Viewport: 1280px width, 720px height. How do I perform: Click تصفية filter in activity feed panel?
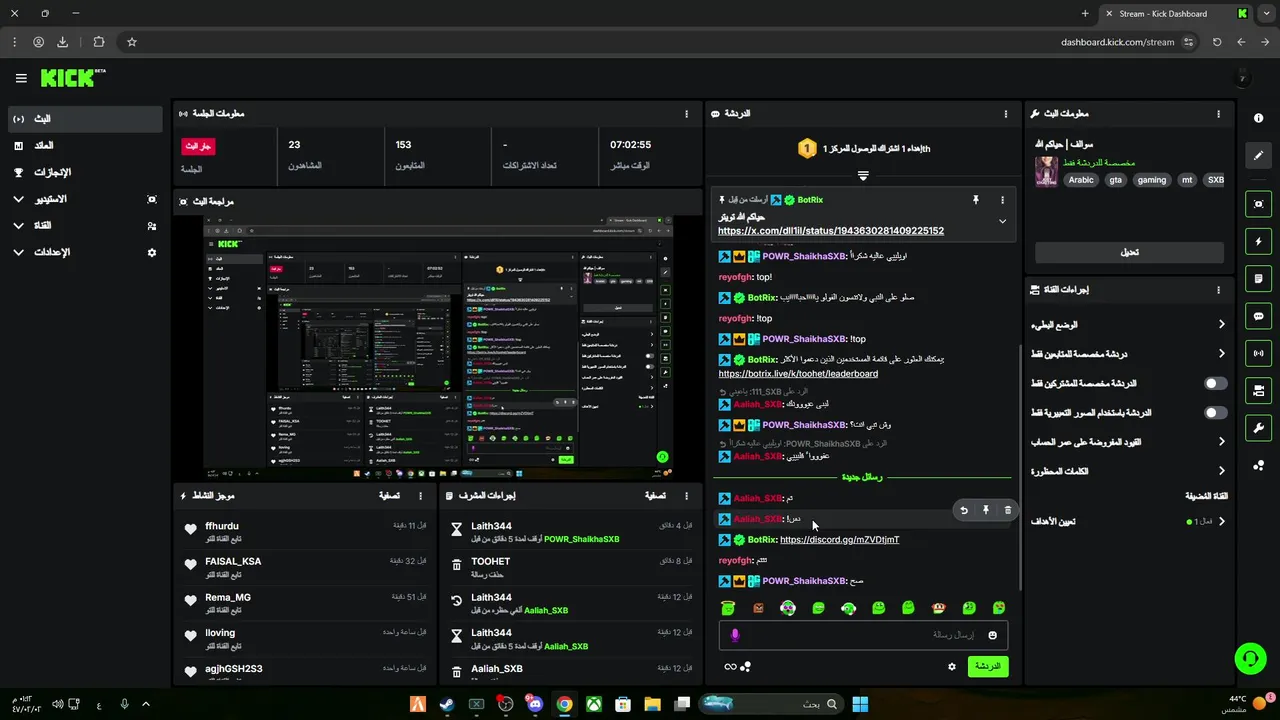[389, 496]
